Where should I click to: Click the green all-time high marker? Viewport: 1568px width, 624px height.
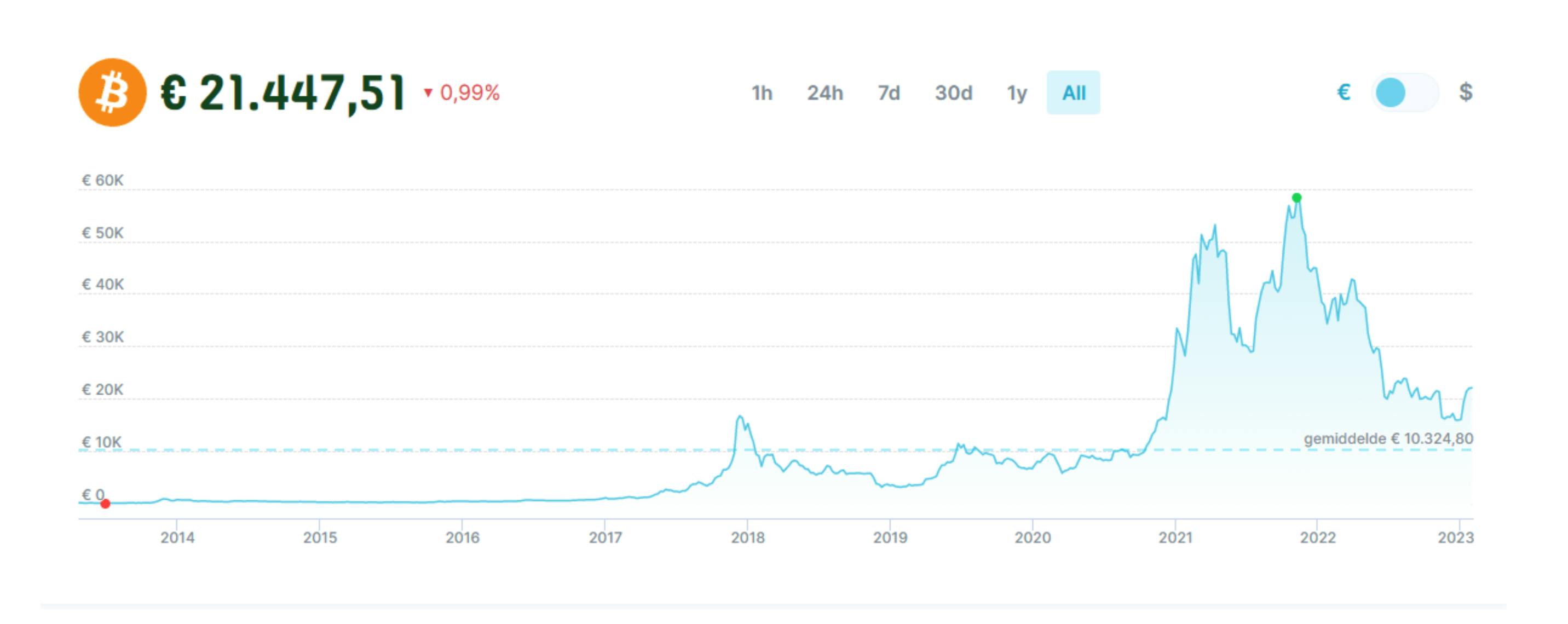[x=1296, y=198]
